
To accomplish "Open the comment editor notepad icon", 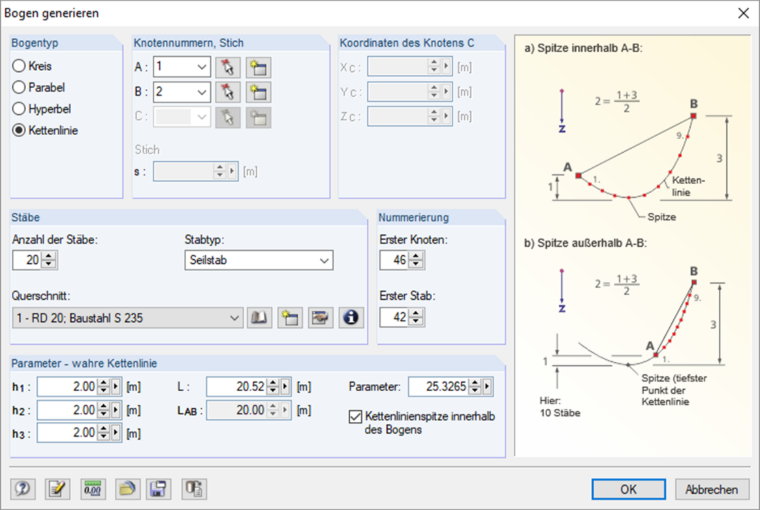I will (x=57, y=489).
